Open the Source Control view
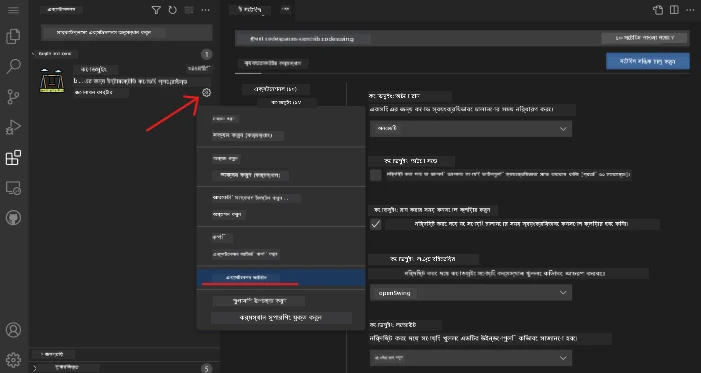Viewport: 701px width, 373px height. [x=13, y=97]
